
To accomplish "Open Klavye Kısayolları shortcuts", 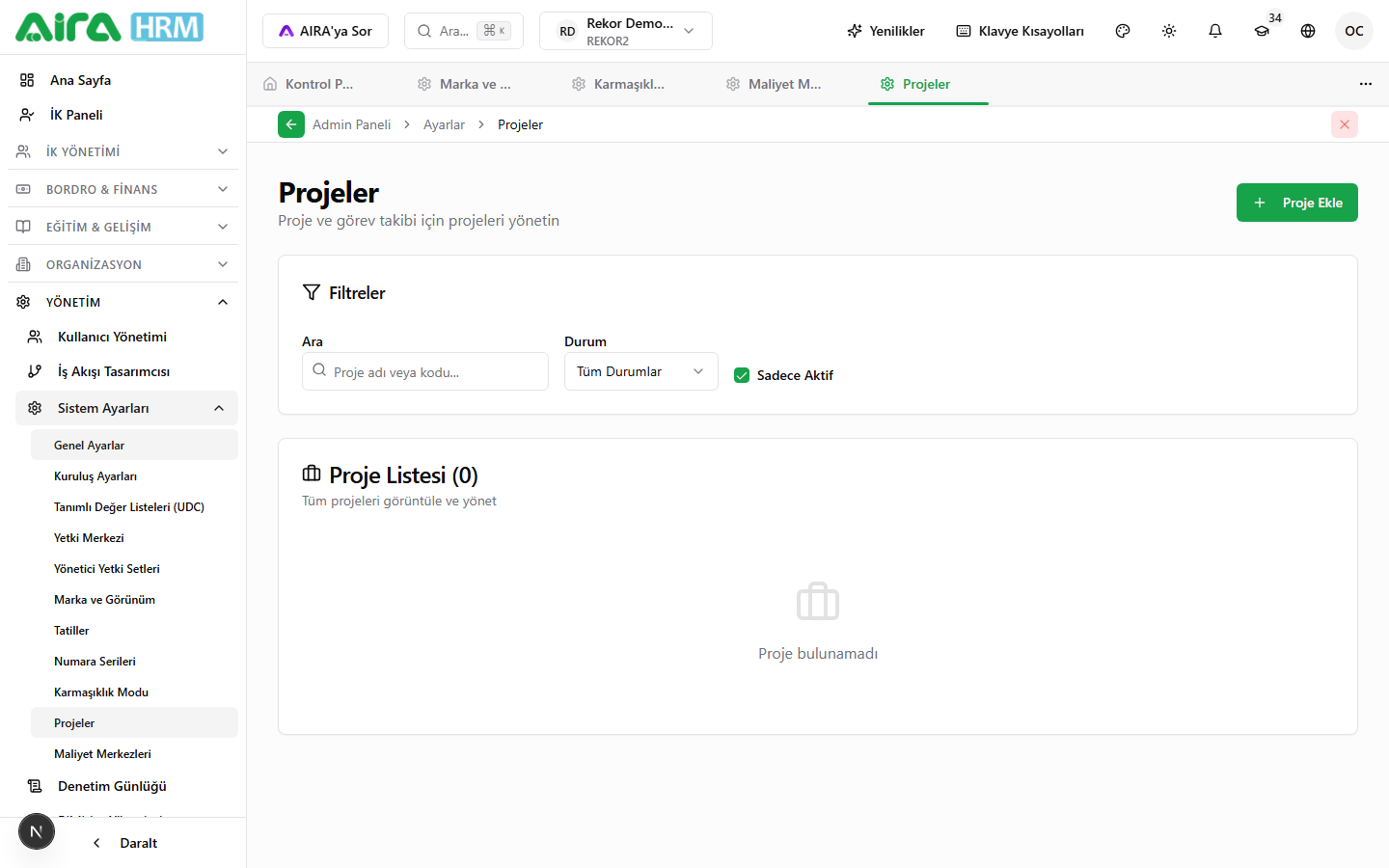I will pos(1020,31).
